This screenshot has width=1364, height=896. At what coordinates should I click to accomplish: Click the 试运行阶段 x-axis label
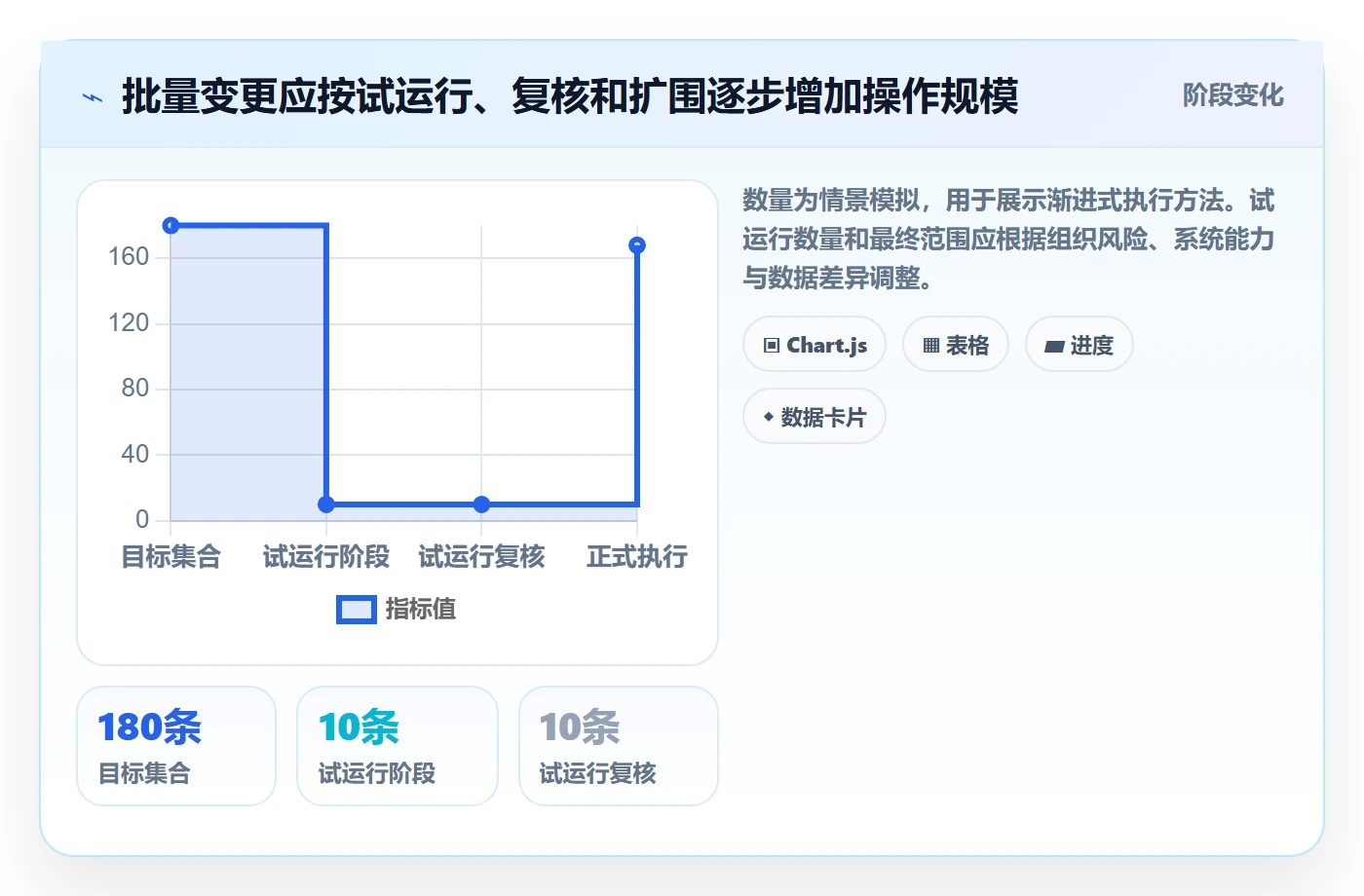326,557
